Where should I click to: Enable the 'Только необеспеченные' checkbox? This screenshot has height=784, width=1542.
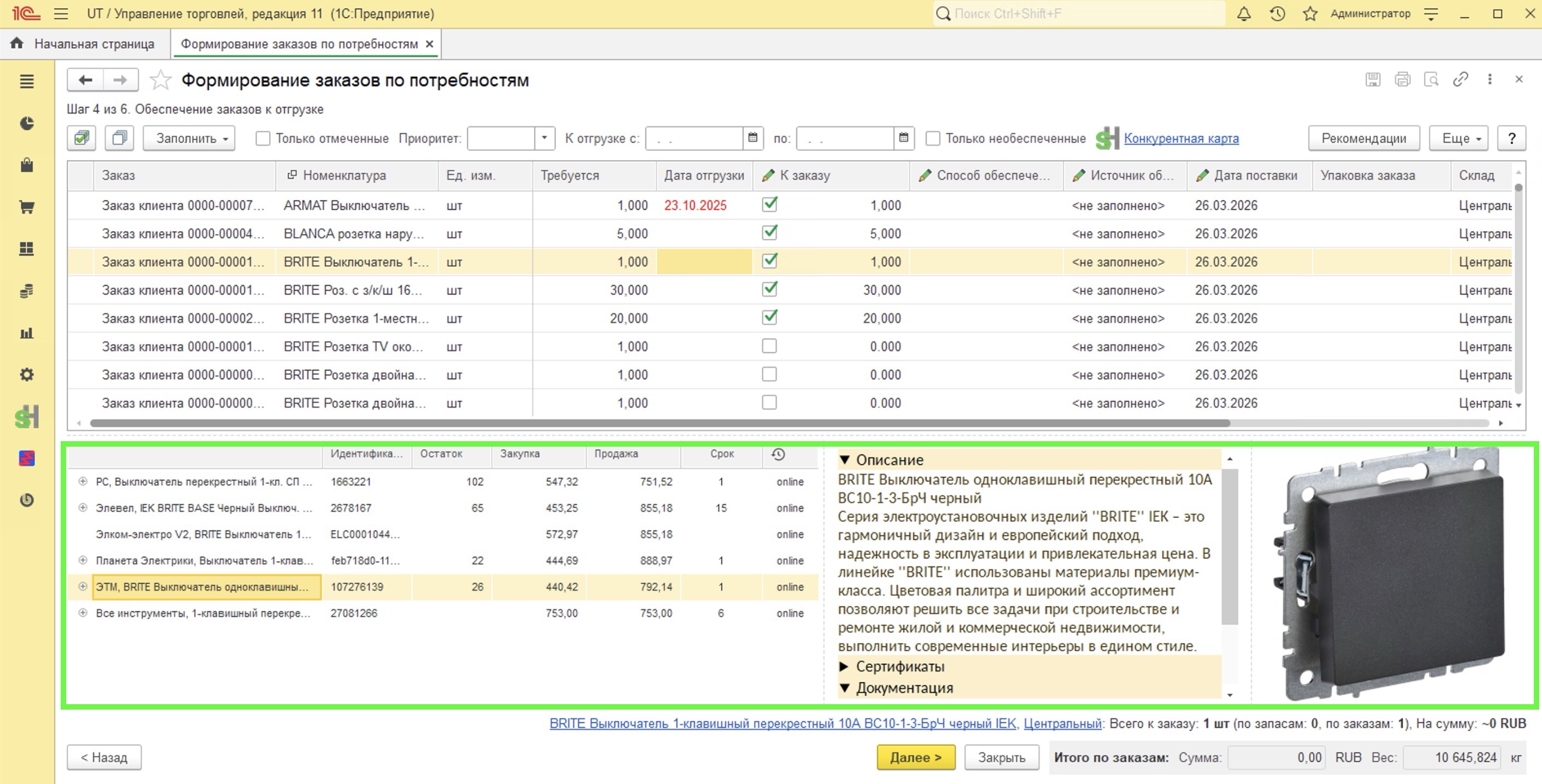tap(933, 138)
